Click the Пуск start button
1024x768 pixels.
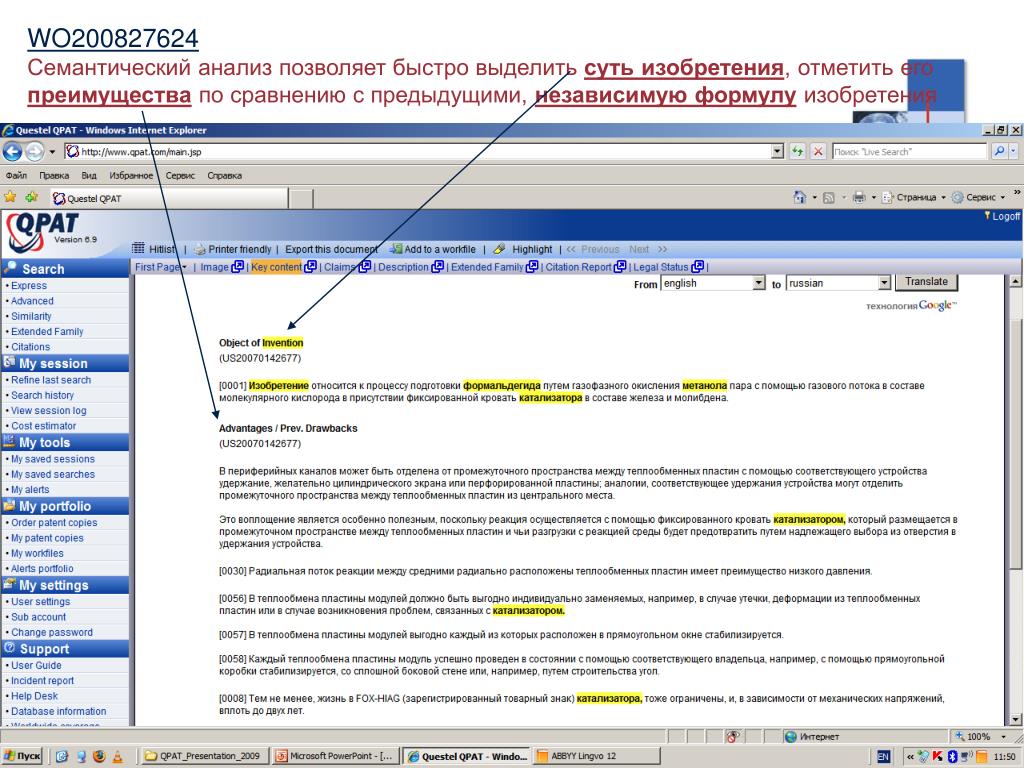pos(23,756)
